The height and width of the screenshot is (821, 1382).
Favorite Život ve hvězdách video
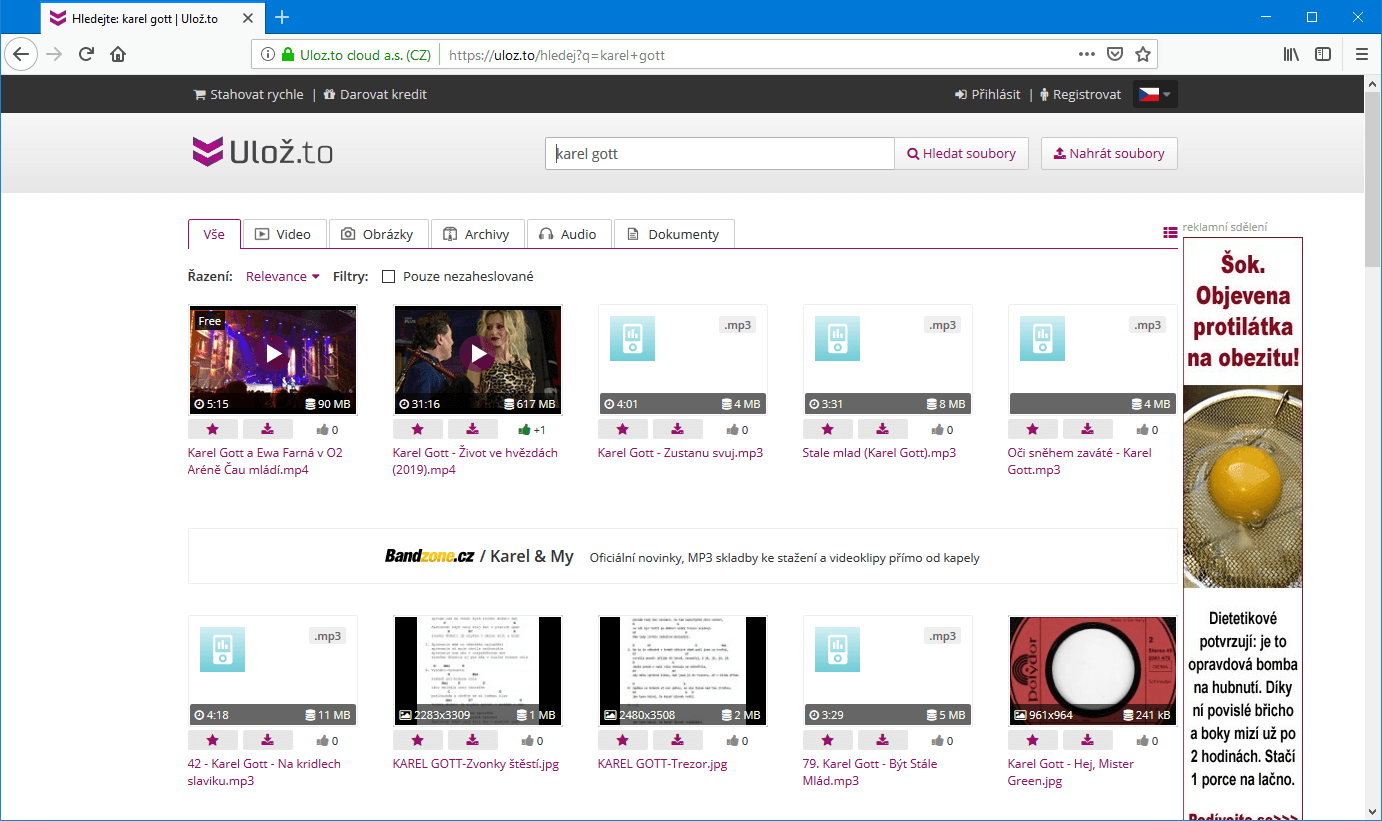[418, 429]
